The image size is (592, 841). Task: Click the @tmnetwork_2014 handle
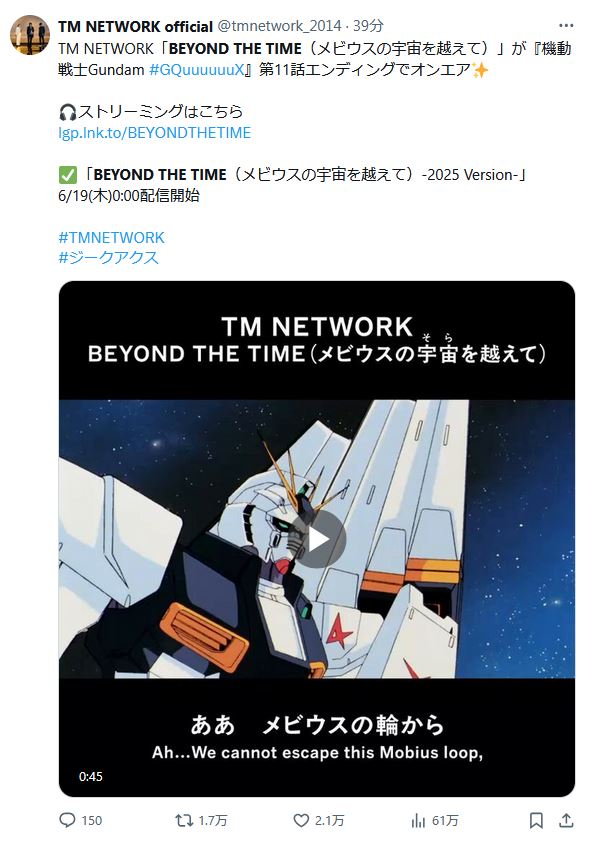tap(279, 26)
